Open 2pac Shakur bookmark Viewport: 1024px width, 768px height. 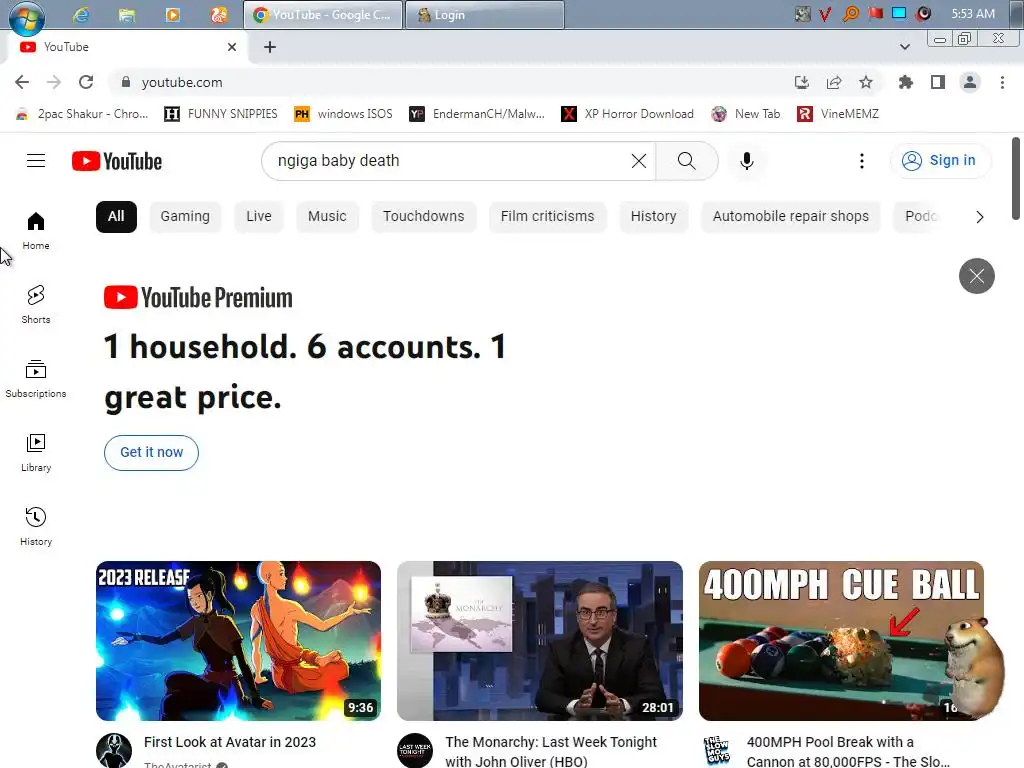[82, 114]
